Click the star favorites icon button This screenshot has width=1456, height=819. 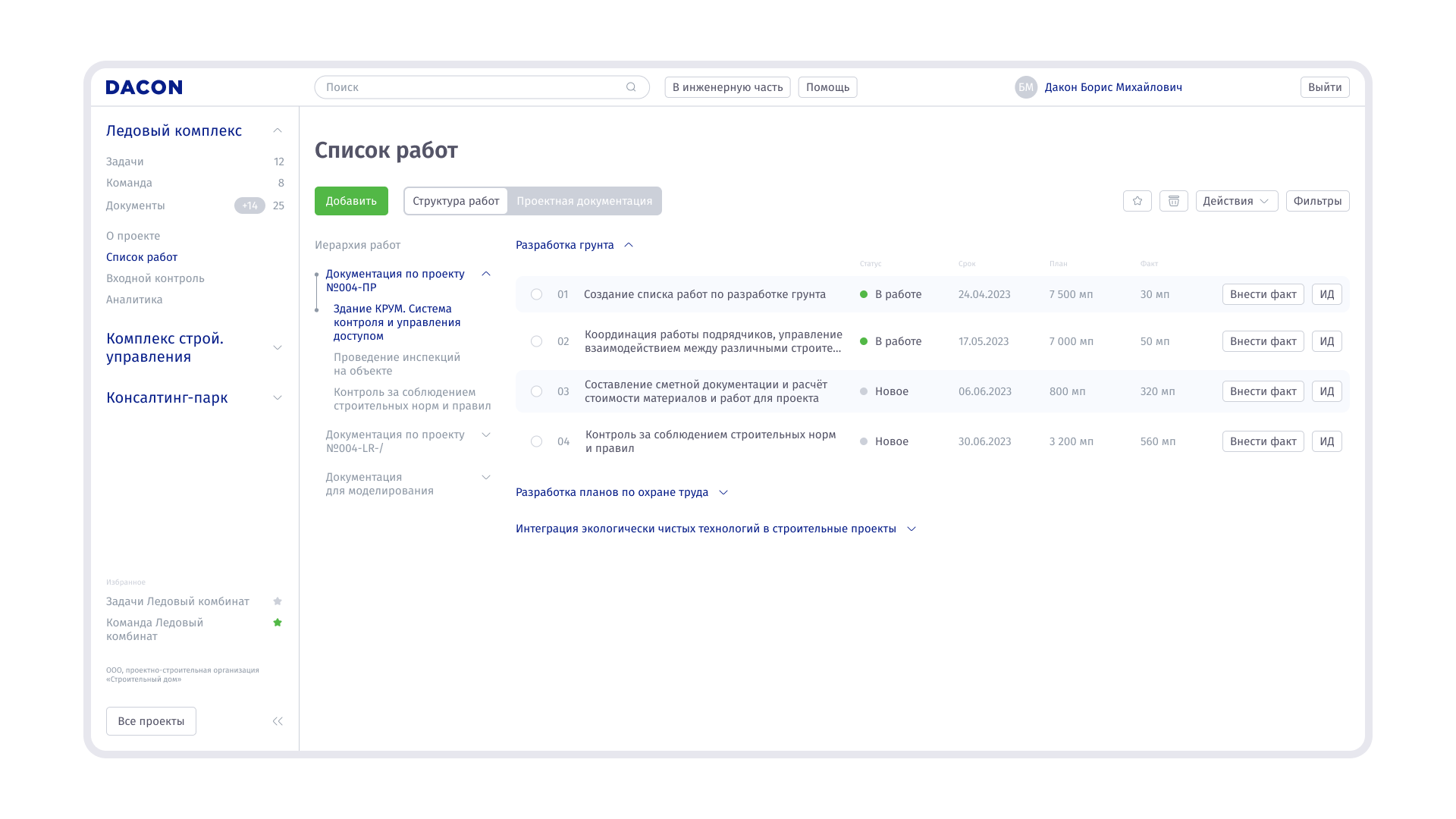pyautogui.click(x=1137, y=201)
